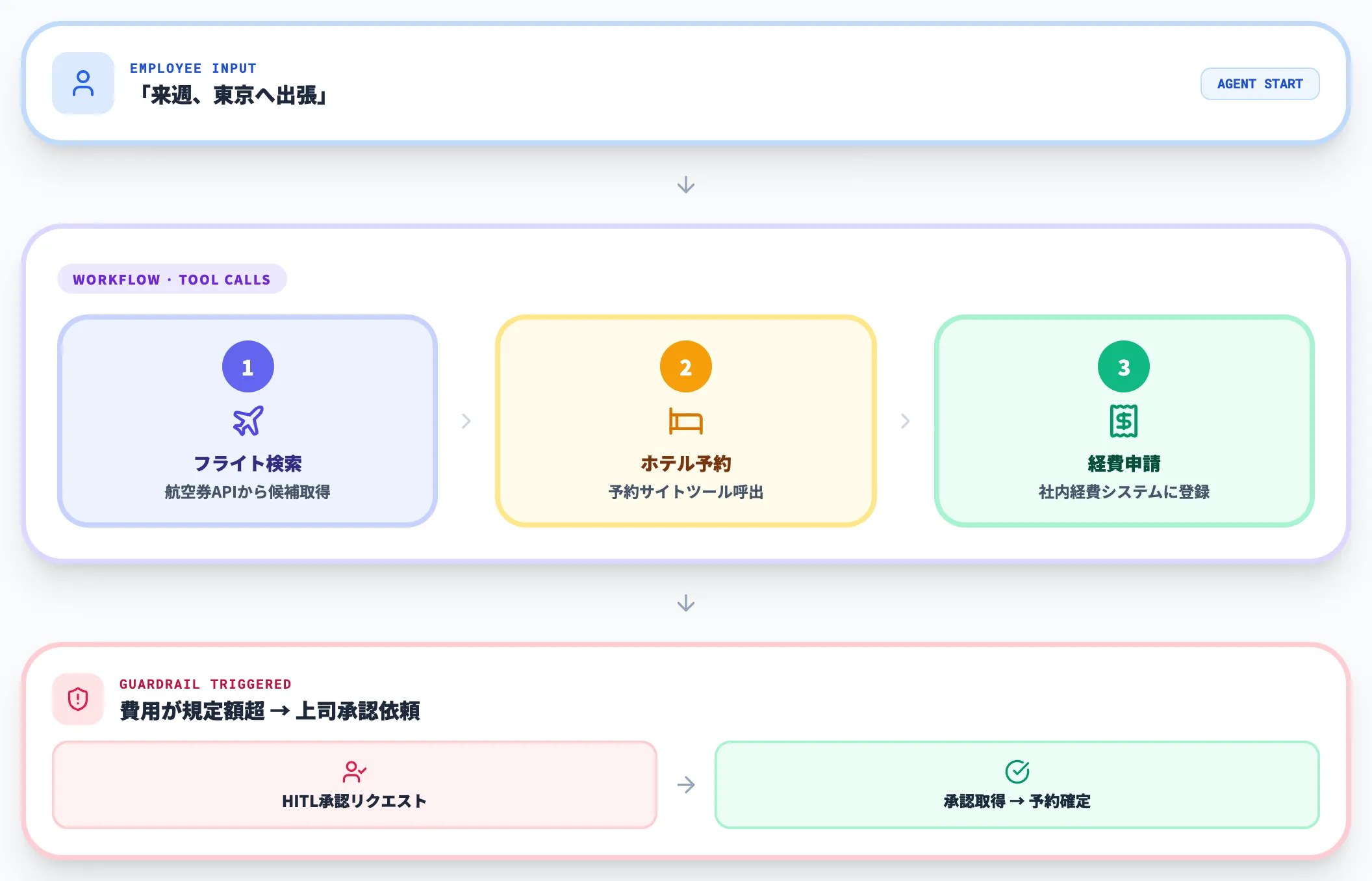Click the WORKFLOW · TOOL CALLS pill
1372x881 pixels.
[171, 279]
